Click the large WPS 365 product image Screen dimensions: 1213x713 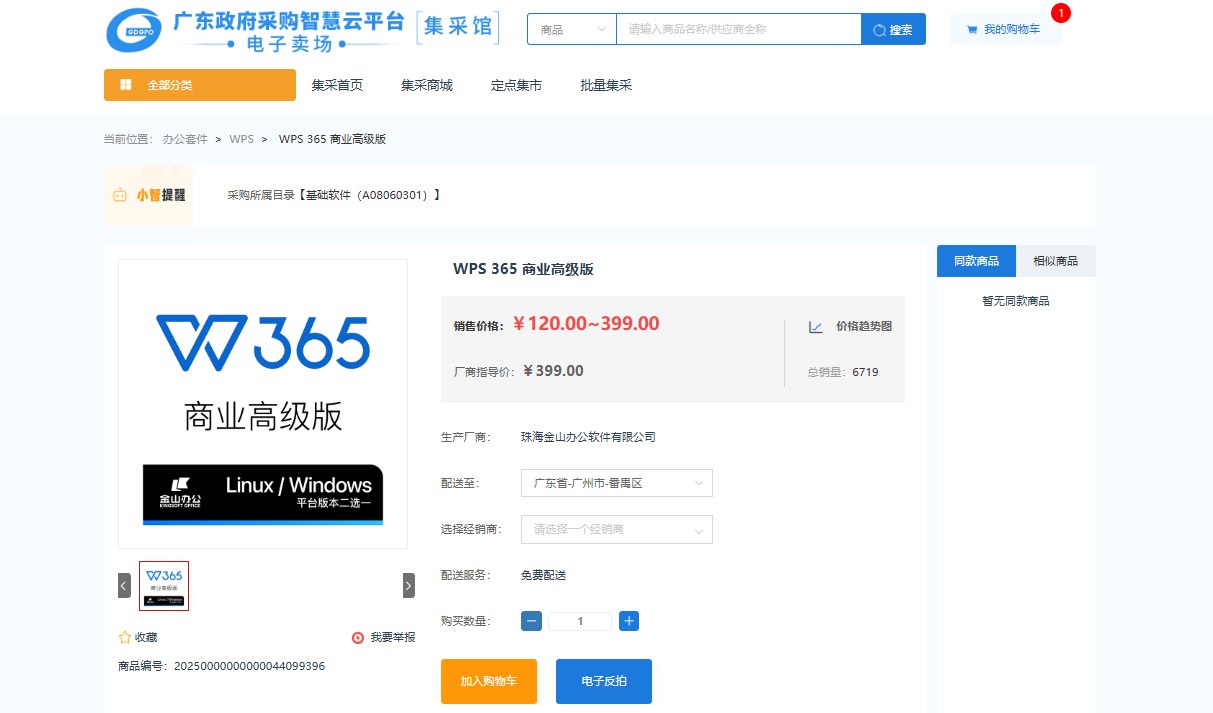(263, 404)
